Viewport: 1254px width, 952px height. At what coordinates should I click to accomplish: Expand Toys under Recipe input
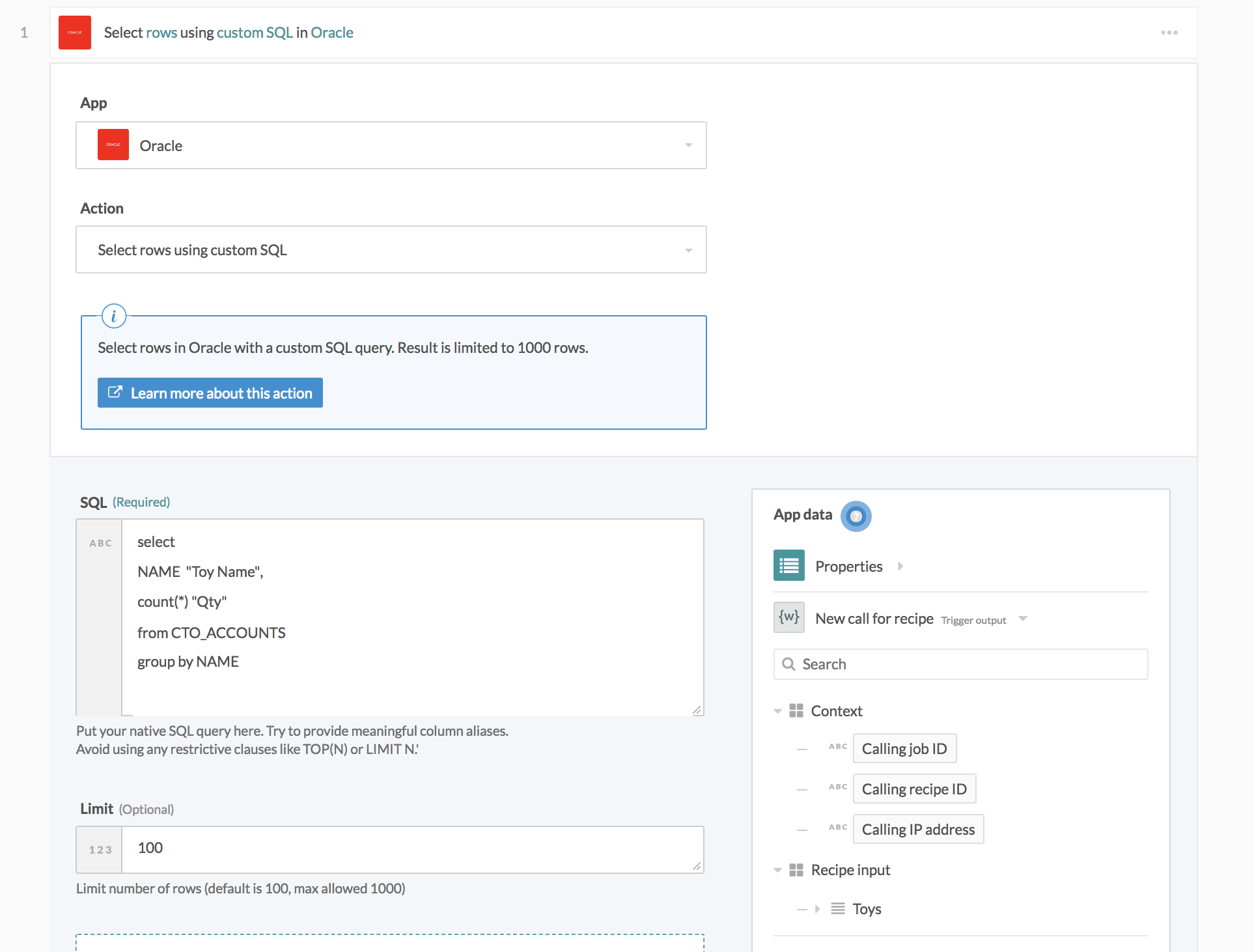pos(818,908)
